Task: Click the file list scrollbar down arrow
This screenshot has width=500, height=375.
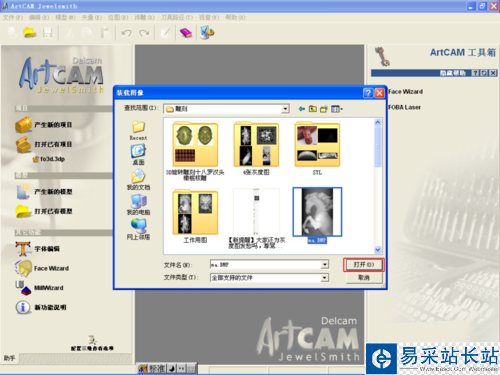Action: coord(378,249)
